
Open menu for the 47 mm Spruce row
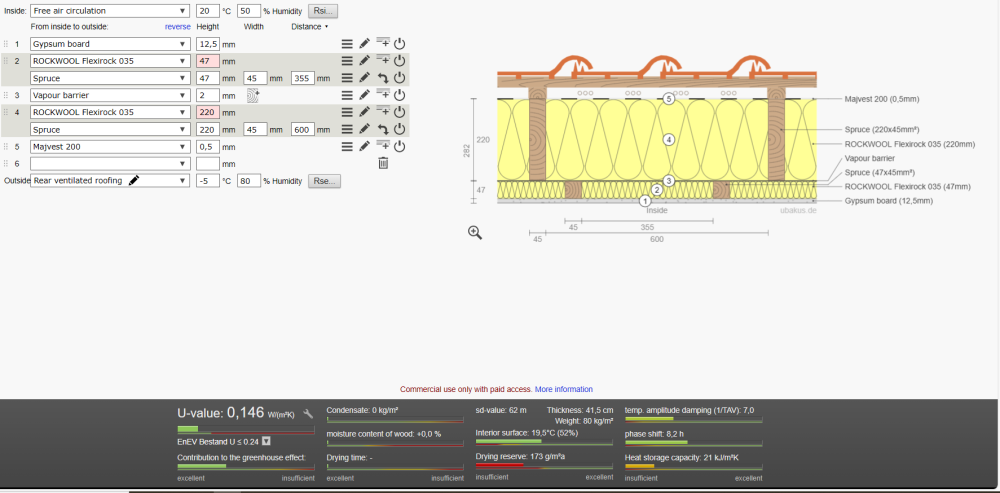click(346, 78)
